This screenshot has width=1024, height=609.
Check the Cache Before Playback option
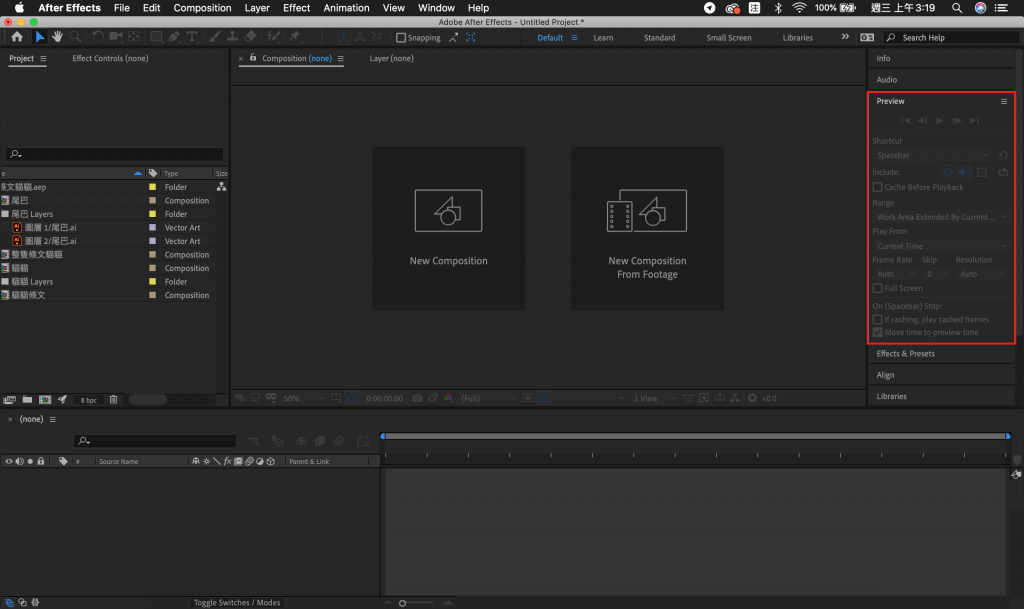(x=877, y=187)
